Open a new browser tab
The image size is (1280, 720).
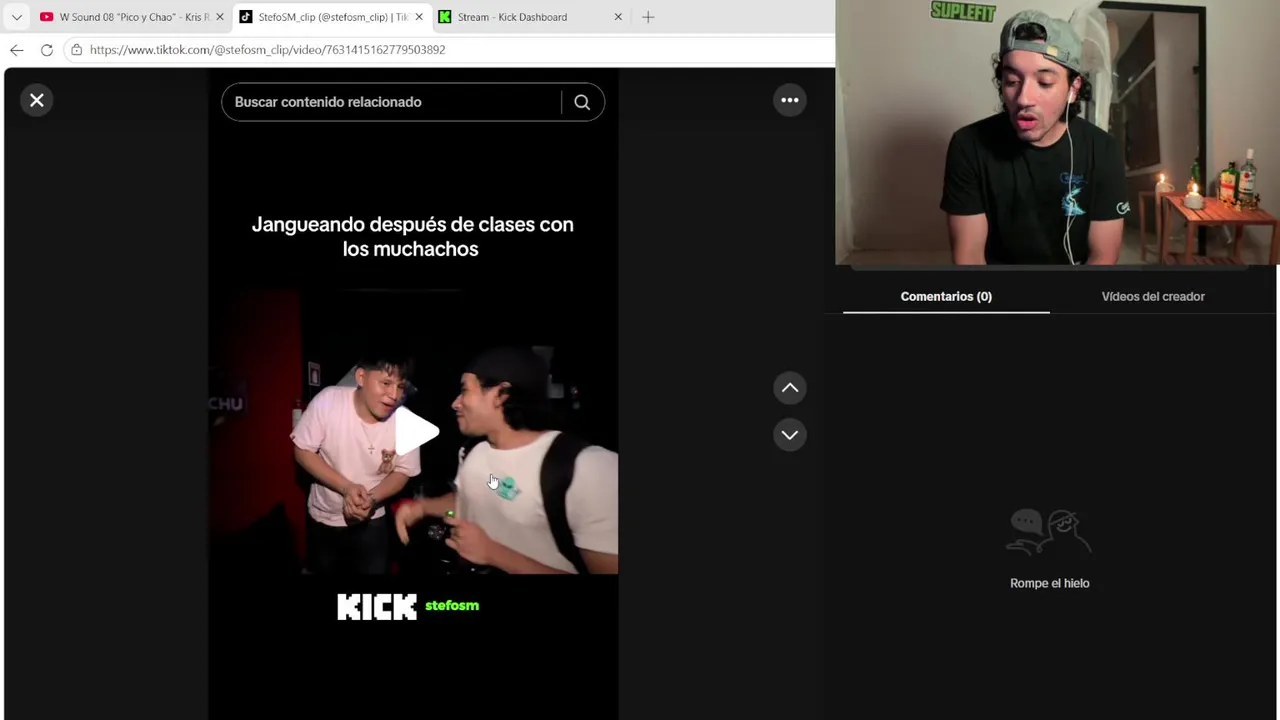click(648, 17)
